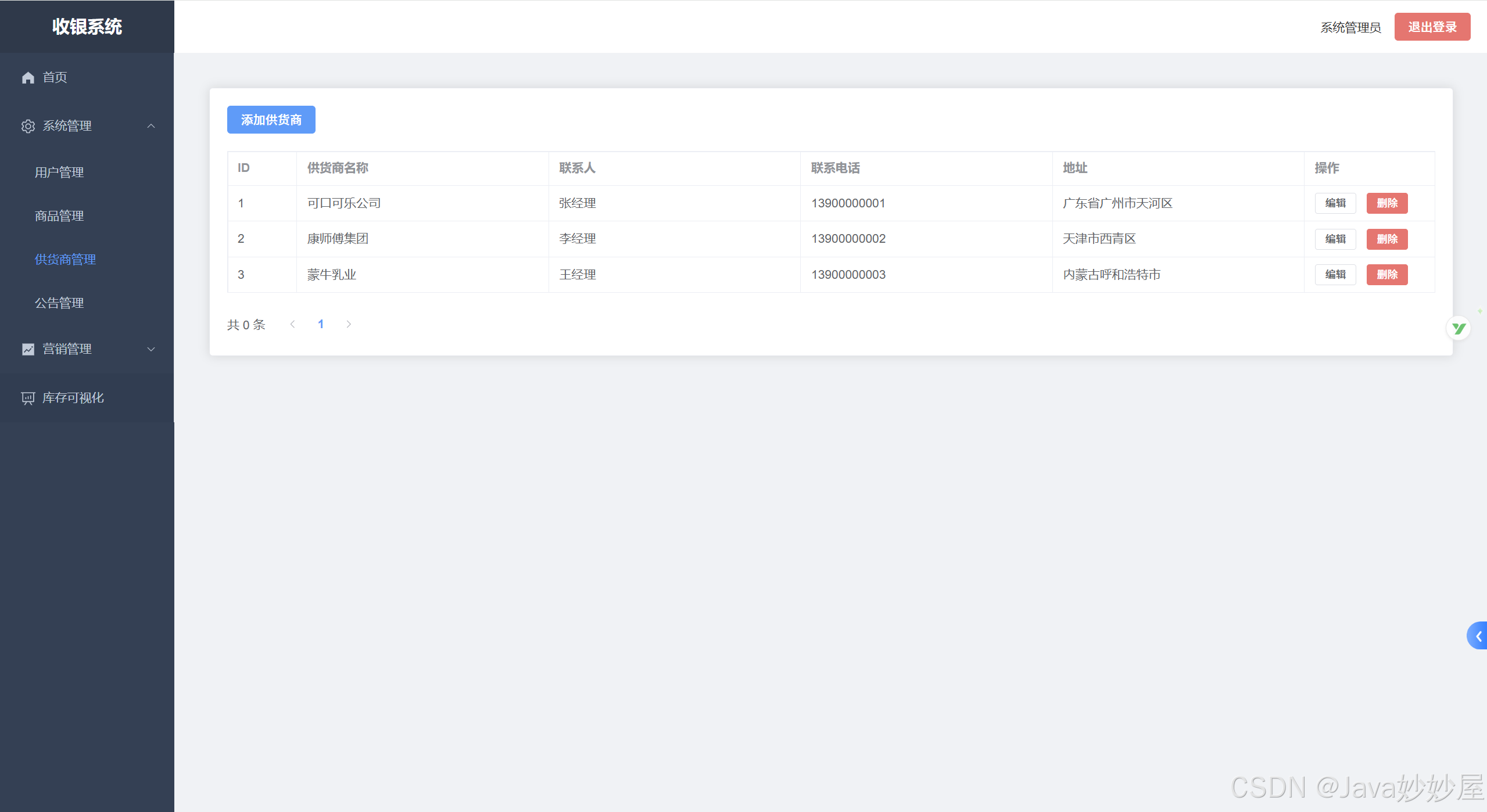The height and width of the screenshot is (812, 1487).
Task: Select page 1 in pagination
Action: pyautogui.click(x=321, y=325)
